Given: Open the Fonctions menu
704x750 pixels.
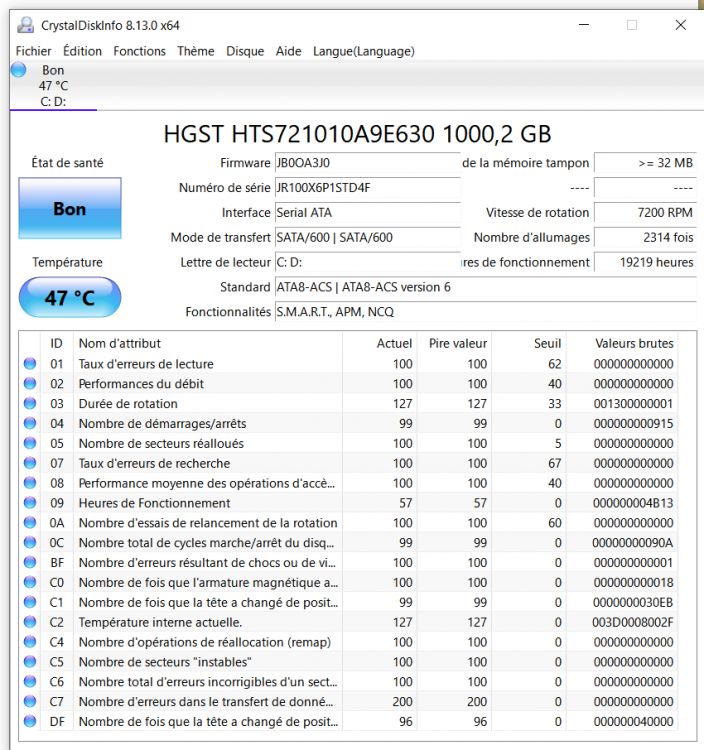Looking at the screenshot, I should tap(139, 51).
